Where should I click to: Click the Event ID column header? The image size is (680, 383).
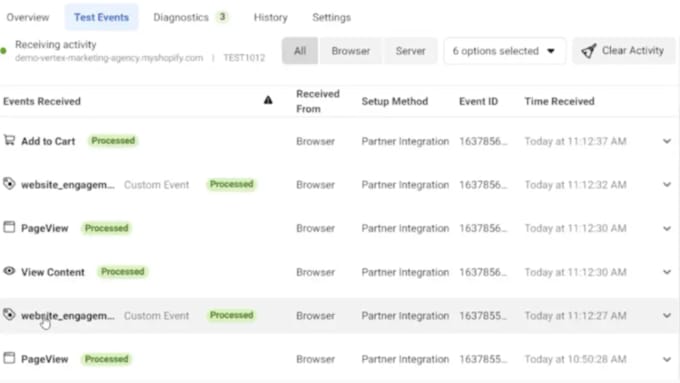pos(478,101)
